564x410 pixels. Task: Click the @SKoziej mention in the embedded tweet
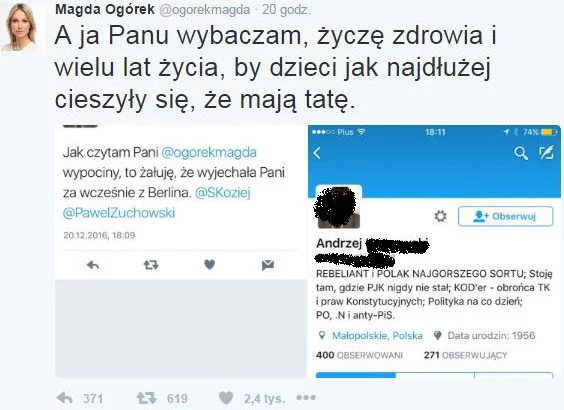[222, 193]
